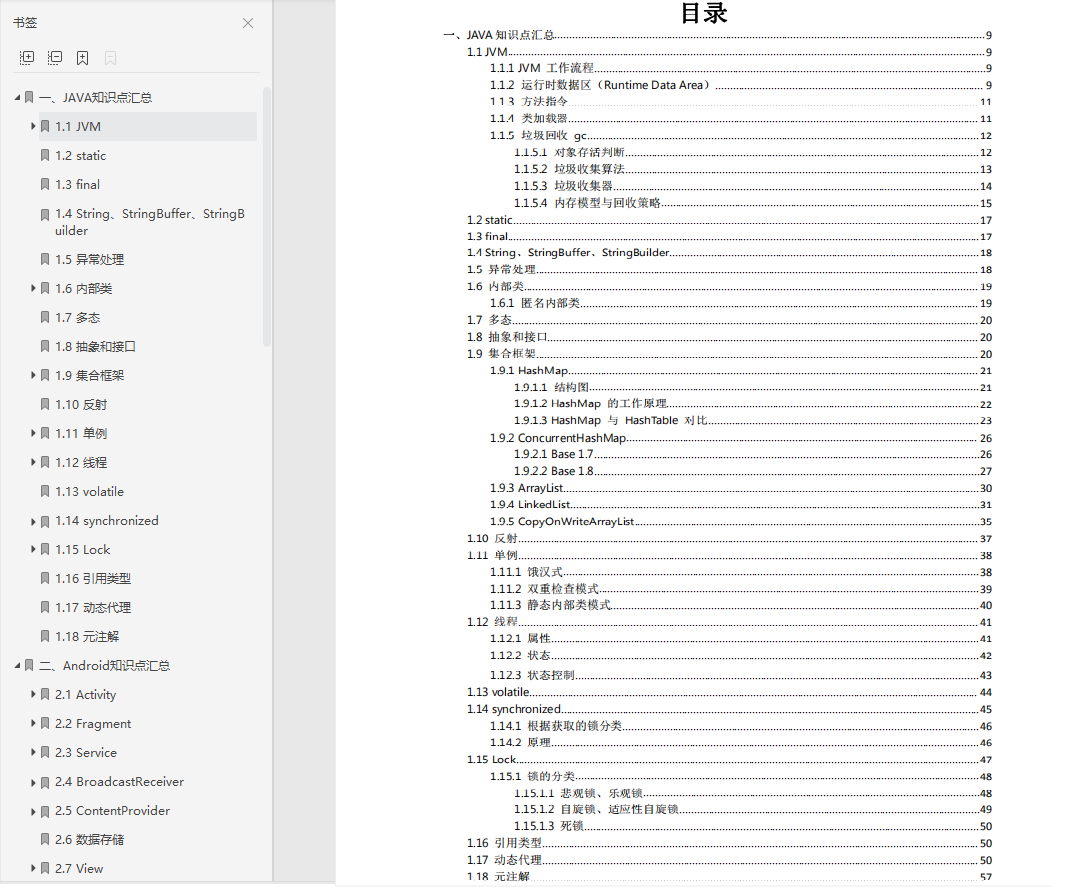This screenshot has height=889, width=1083.
Task: Open the 1.13 volatile bookmark
Action: point(89,492)
